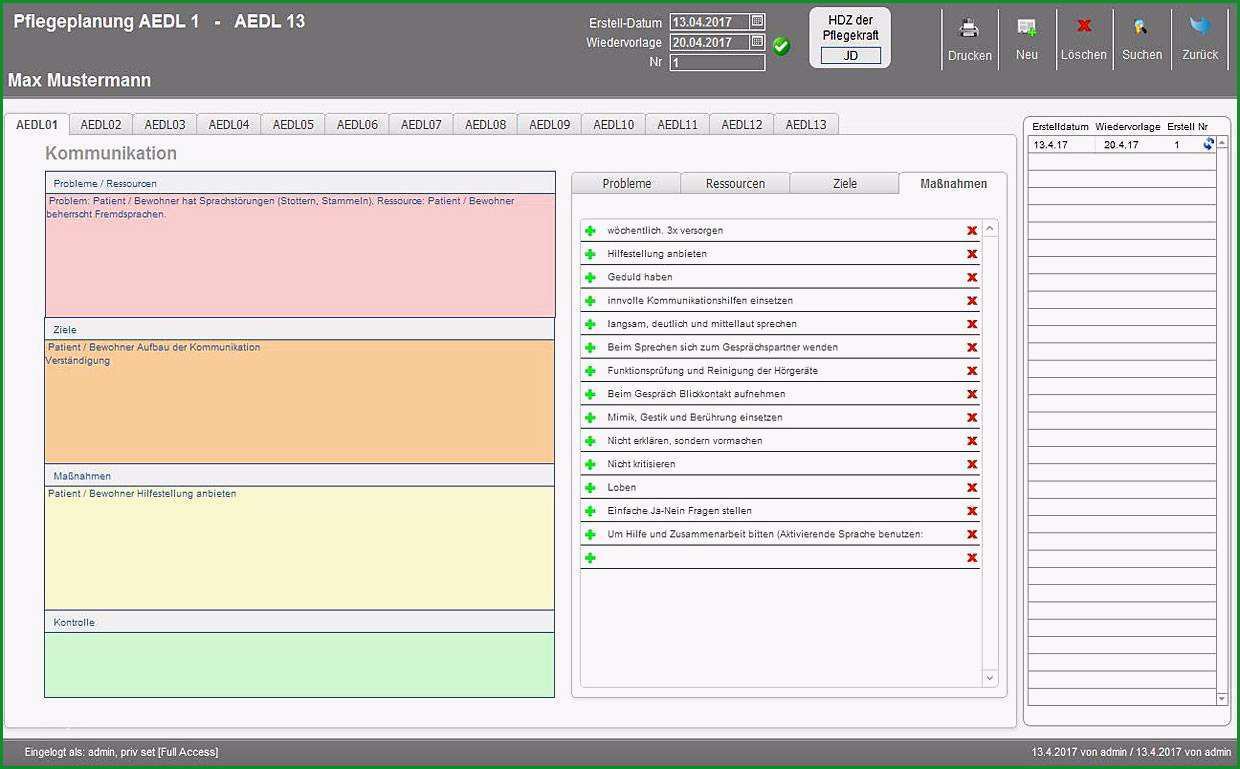This screenshot has height=769, width=1240.
Task: Add 'Beim Sprechen sich zum Gesprächspartner wenden' plus
Action: pos(590,348)
